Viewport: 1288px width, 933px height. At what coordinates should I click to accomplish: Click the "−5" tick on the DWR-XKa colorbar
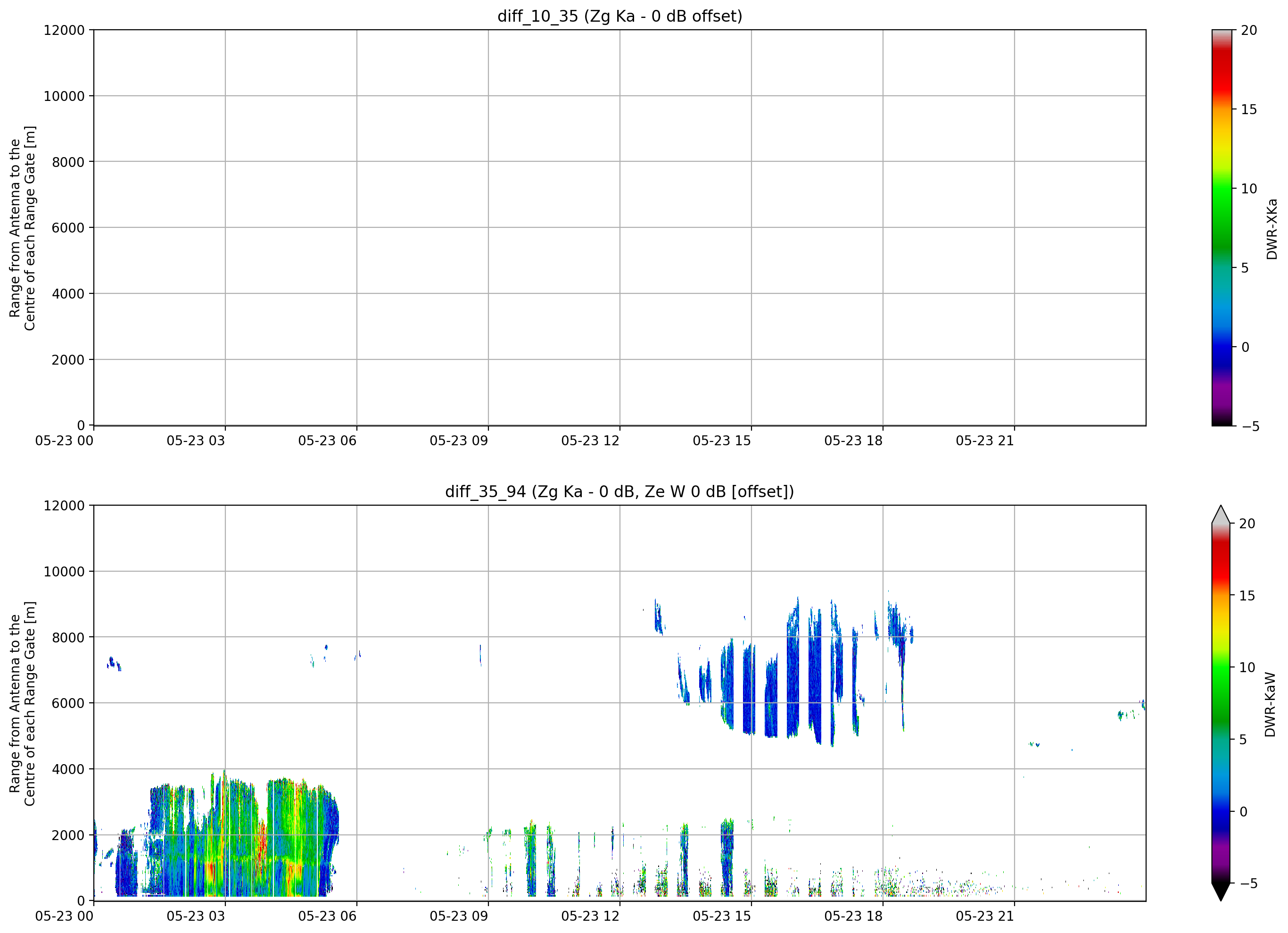[x=1250, y=426]
